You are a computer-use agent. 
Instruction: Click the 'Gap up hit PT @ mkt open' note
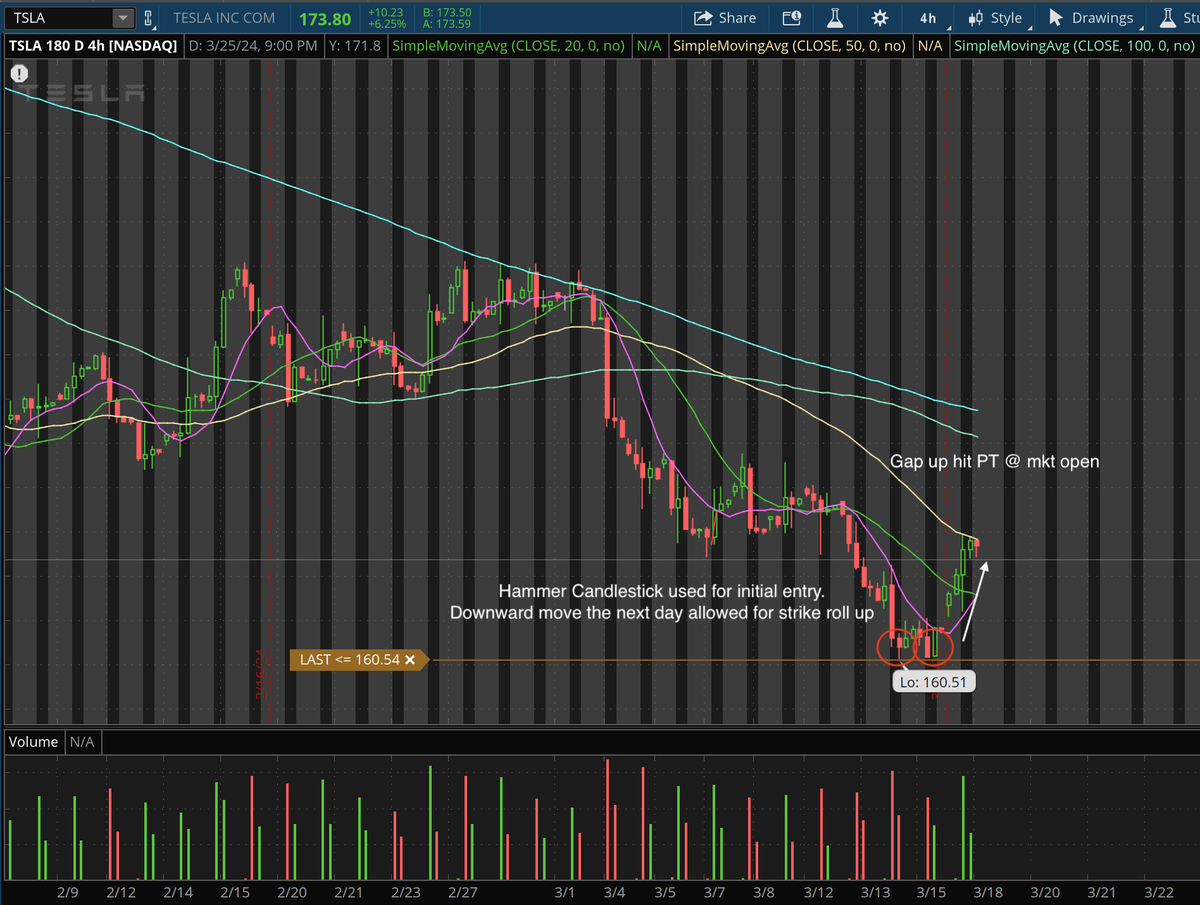995,462
